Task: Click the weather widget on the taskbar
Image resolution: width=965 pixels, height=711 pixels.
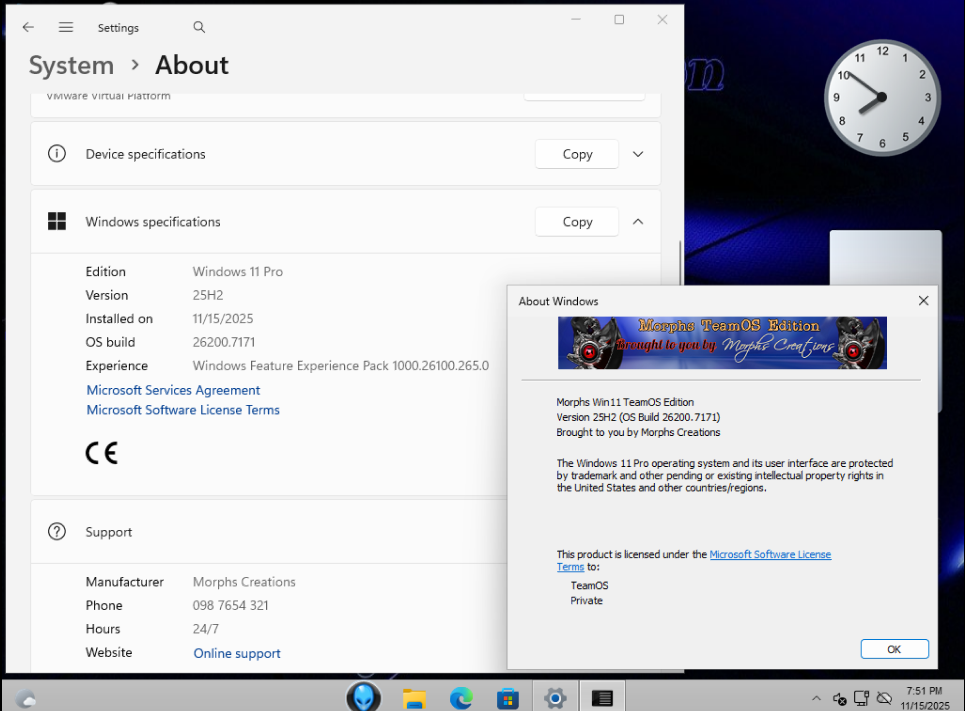Action: [26, 698]
